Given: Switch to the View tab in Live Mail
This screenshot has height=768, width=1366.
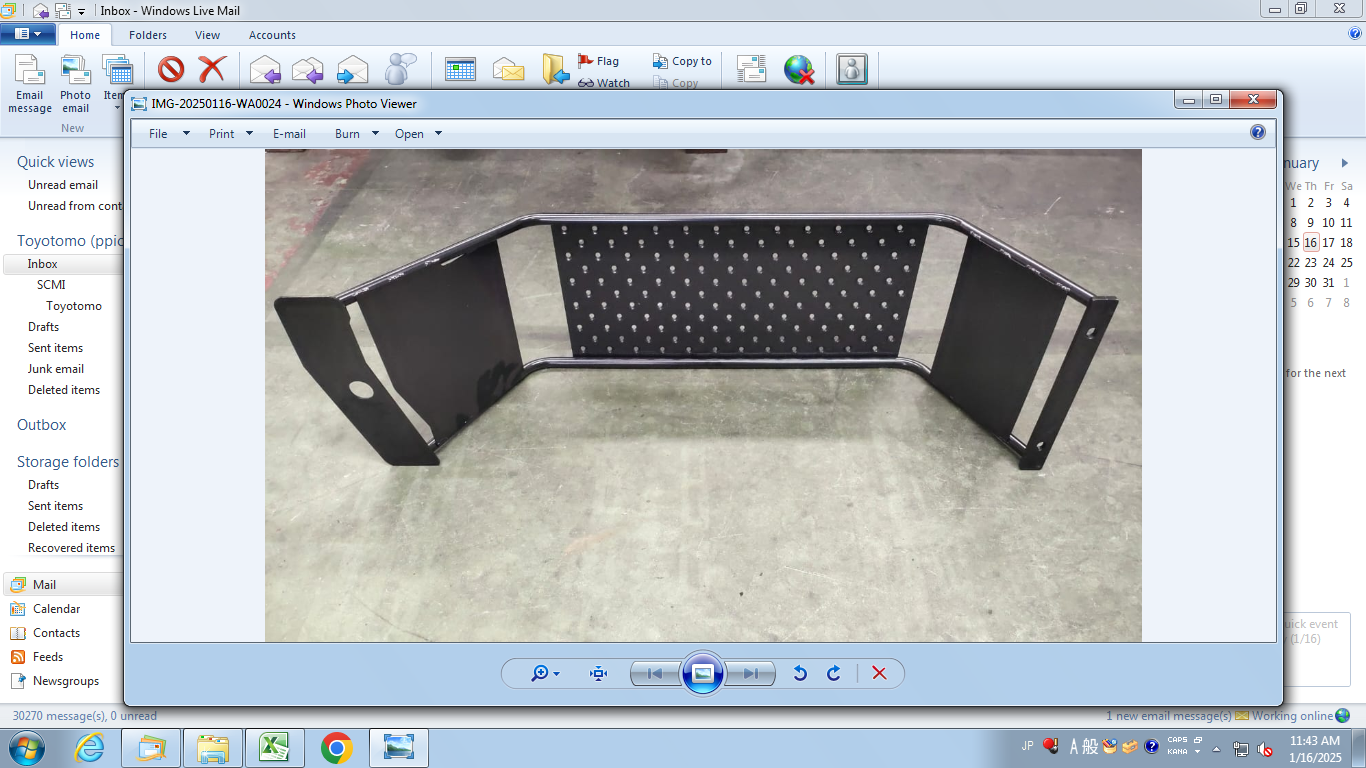Looking at the screenshot, I should click(208, 35).
